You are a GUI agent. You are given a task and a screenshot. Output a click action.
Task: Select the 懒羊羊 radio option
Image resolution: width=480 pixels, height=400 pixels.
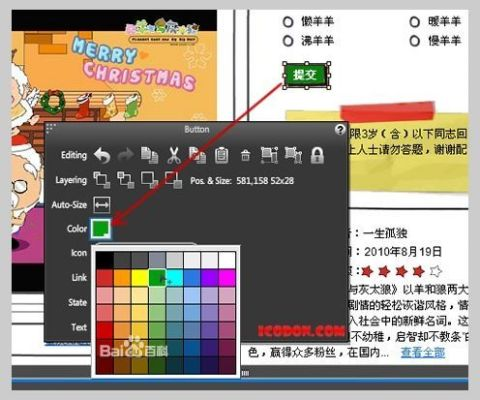click(288, 22)
